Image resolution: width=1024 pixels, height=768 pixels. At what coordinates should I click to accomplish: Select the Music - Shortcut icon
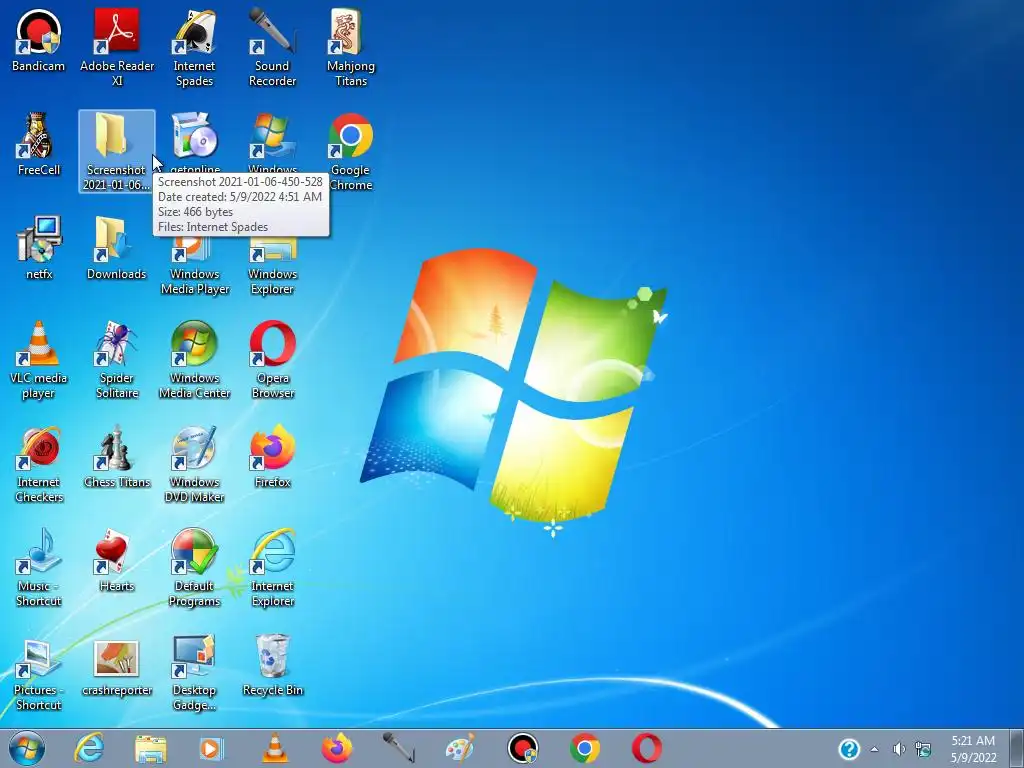coord(39,568)
